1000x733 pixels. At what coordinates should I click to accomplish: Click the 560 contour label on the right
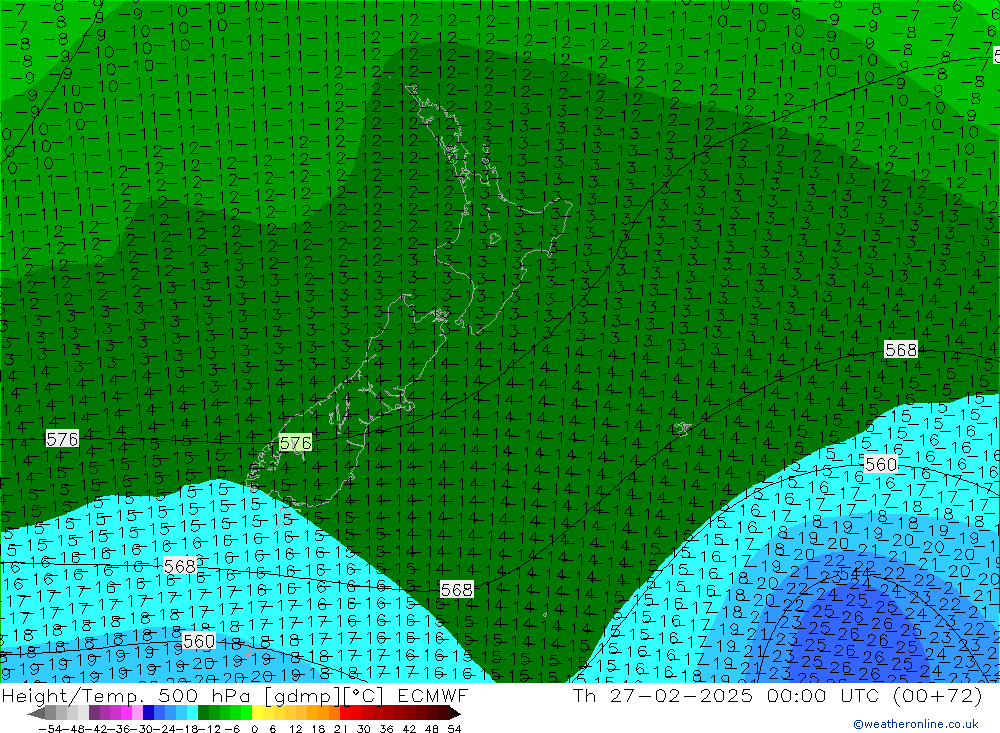(x=881, y=464)
